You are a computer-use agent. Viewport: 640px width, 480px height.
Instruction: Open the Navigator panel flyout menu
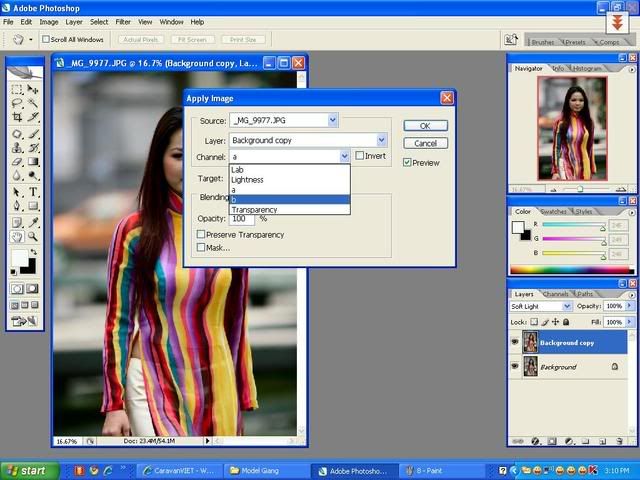pos(632,69)
